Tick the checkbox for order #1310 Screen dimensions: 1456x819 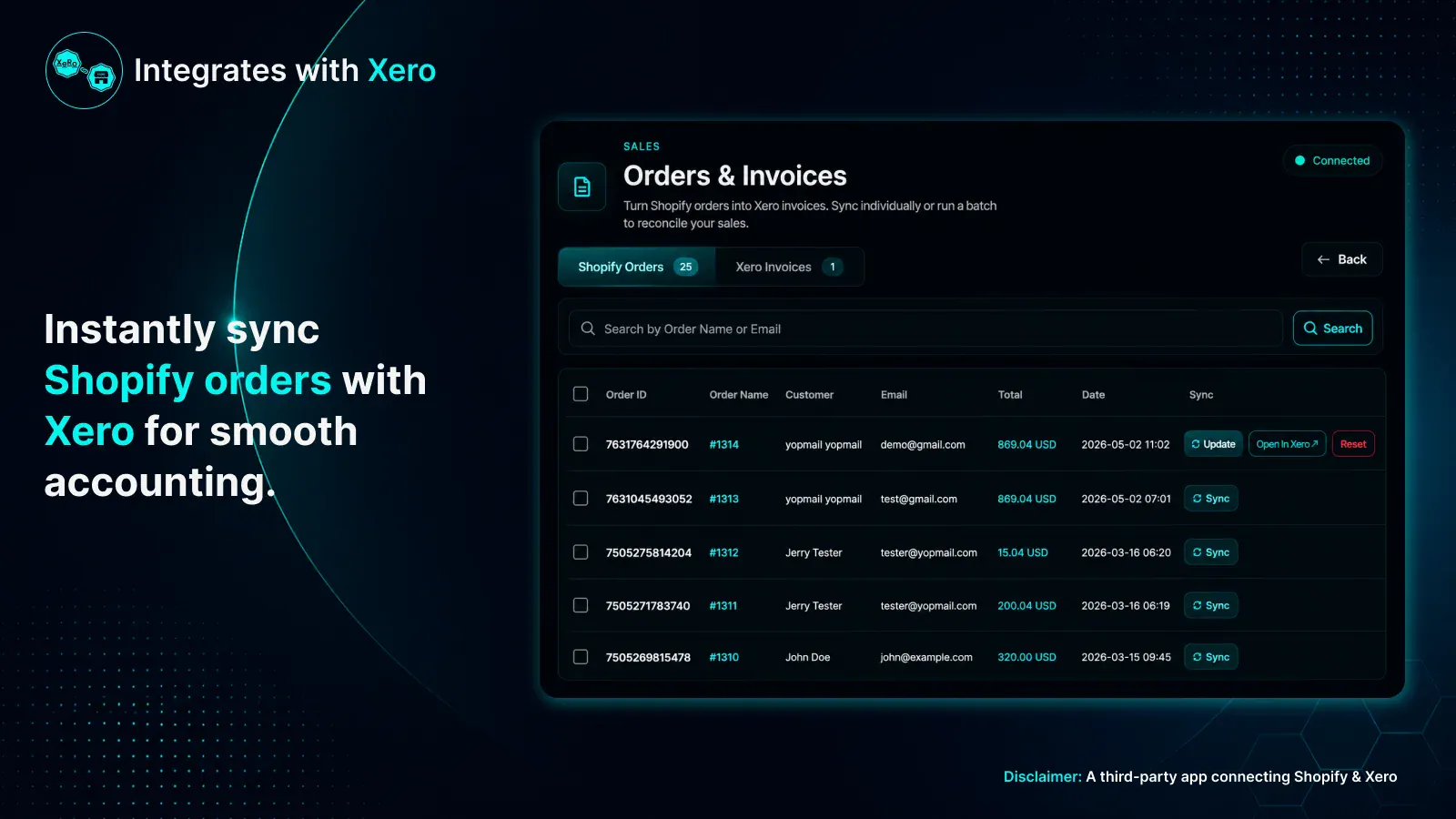[x=581, y=657]
